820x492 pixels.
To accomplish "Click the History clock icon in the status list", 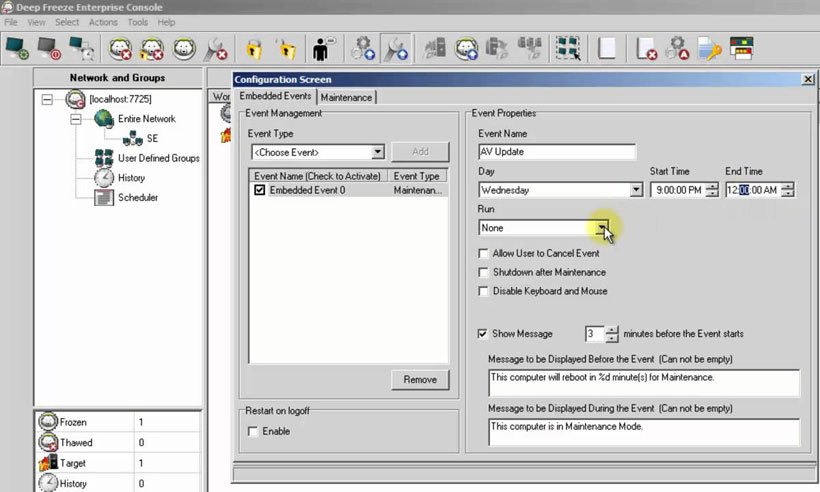I will (x=48, y=483).
